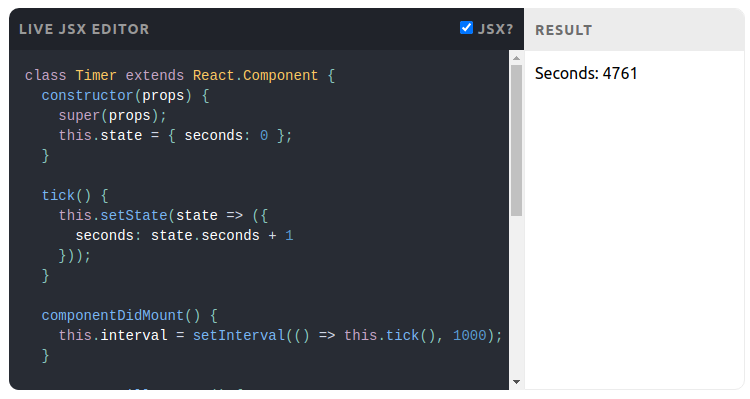Click the empty scrollbar track below thumb
The image size is (750, 399).
[x=516, y=297]
